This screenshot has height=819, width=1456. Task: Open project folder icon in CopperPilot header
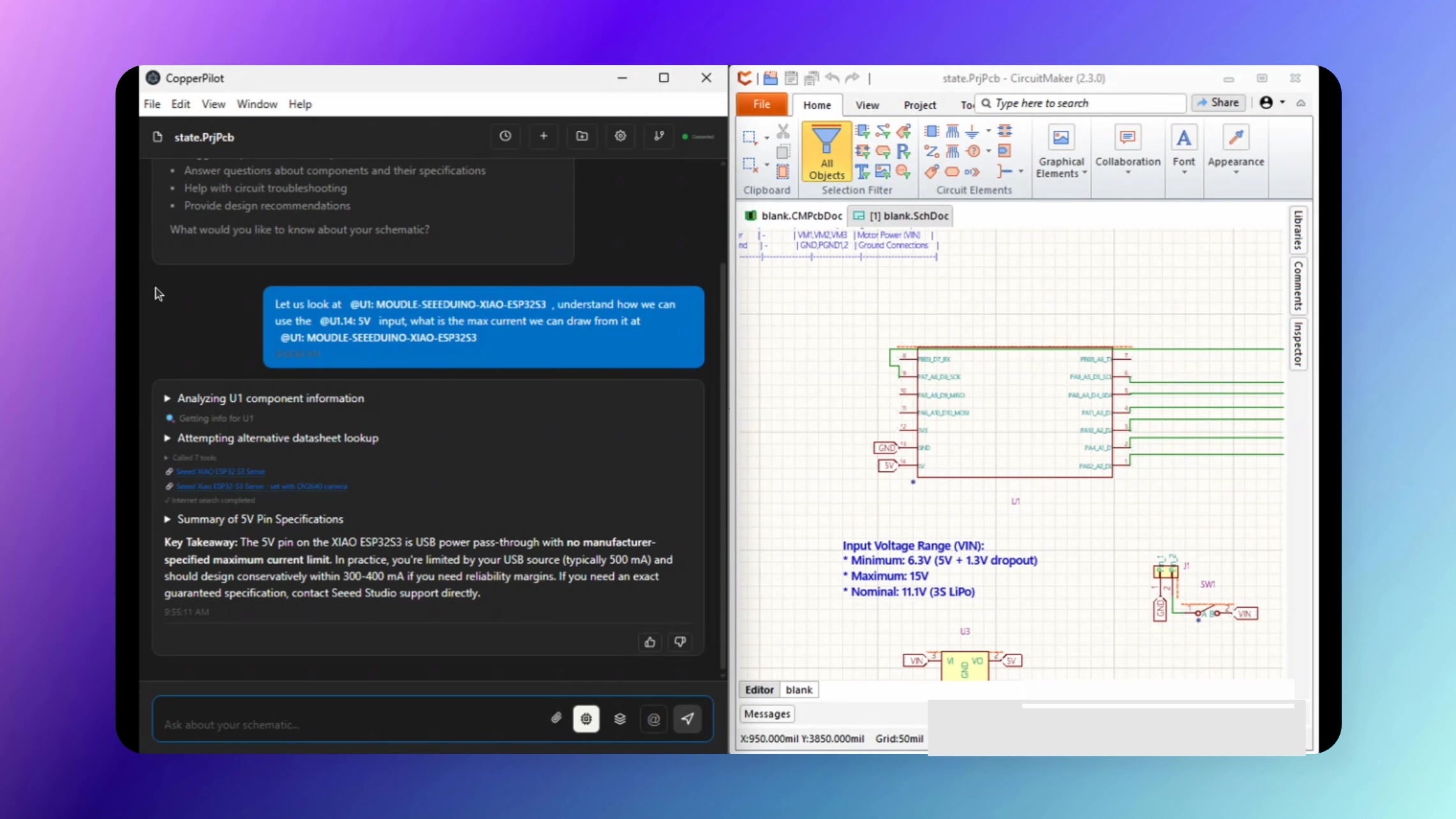click(582, 136)
